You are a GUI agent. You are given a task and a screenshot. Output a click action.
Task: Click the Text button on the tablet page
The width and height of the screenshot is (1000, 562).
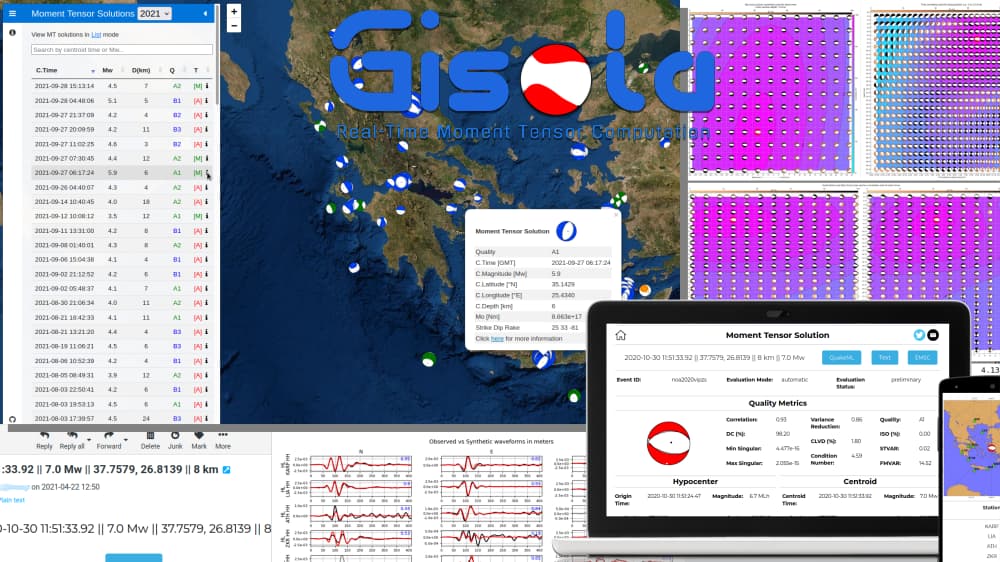pos(885,358)
